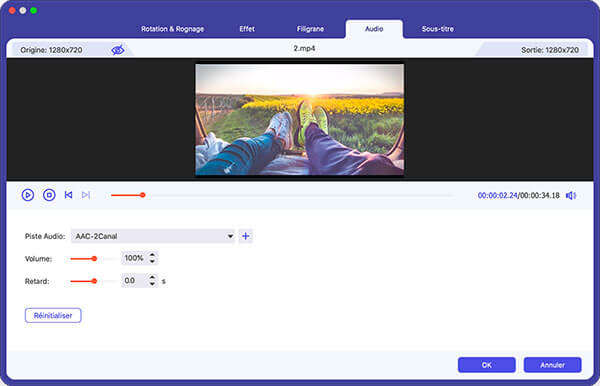Open the Filigrane tab

[310, 29]
